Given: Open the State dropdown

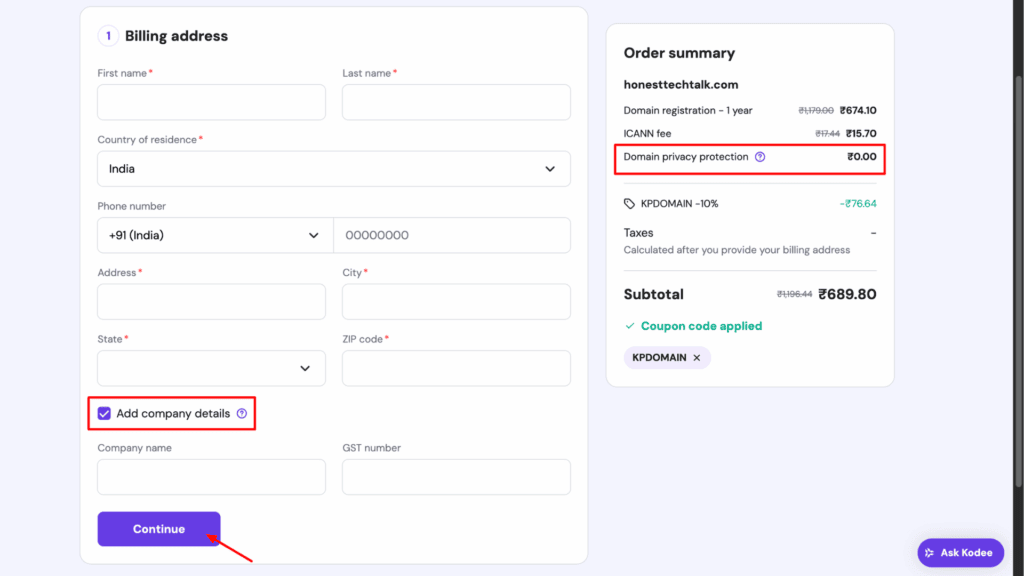Looking at the screenshot, I should coord(210,368).
